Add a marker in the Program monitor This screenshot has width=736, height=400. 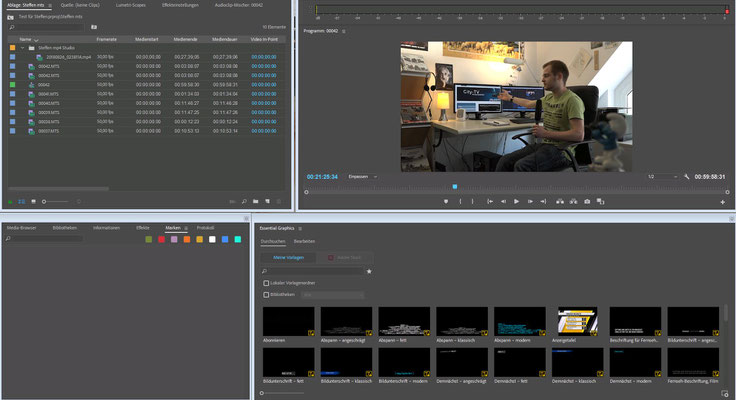click(x=446, y=201)
